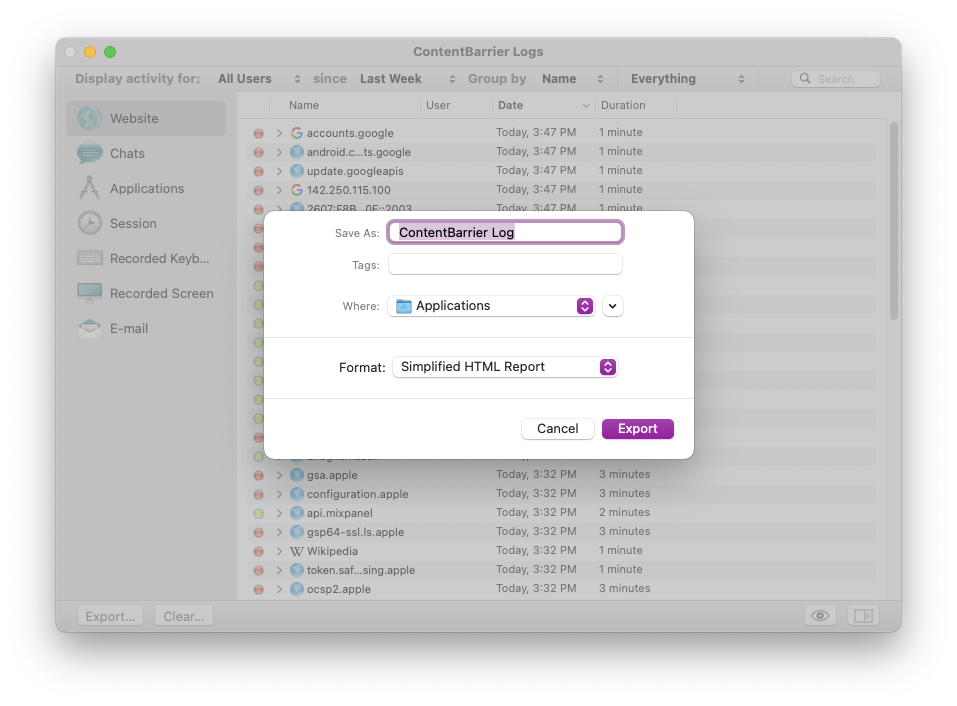Open the All Users popup menu

pyautogui.click(x=259, y=79)
